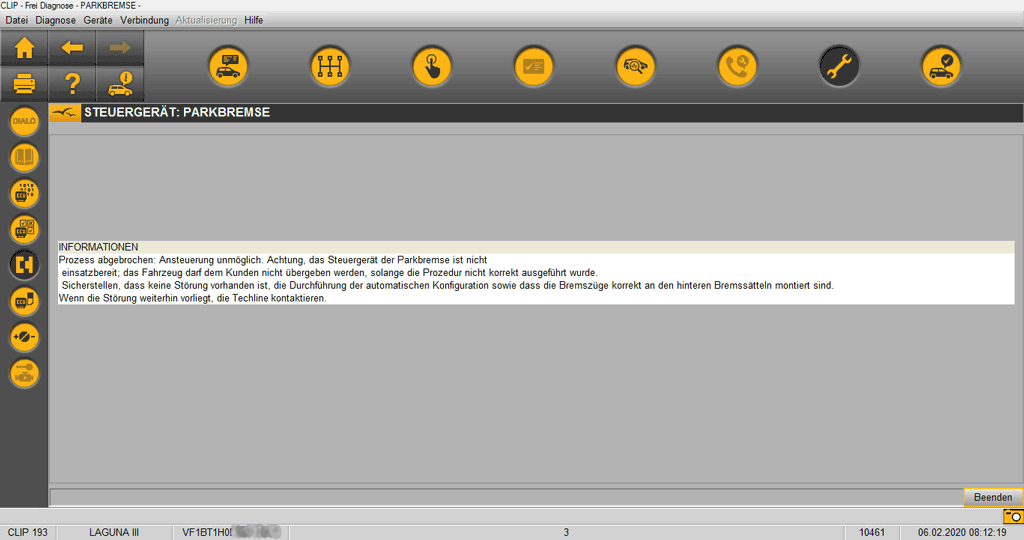Open the Datei menu
Image resolution: width=1024 pixels, height=540 pixels.
[17, 20]
